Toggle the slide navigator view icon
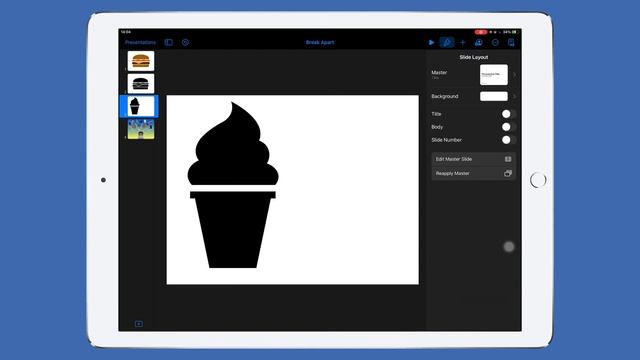 coord(169,42)
